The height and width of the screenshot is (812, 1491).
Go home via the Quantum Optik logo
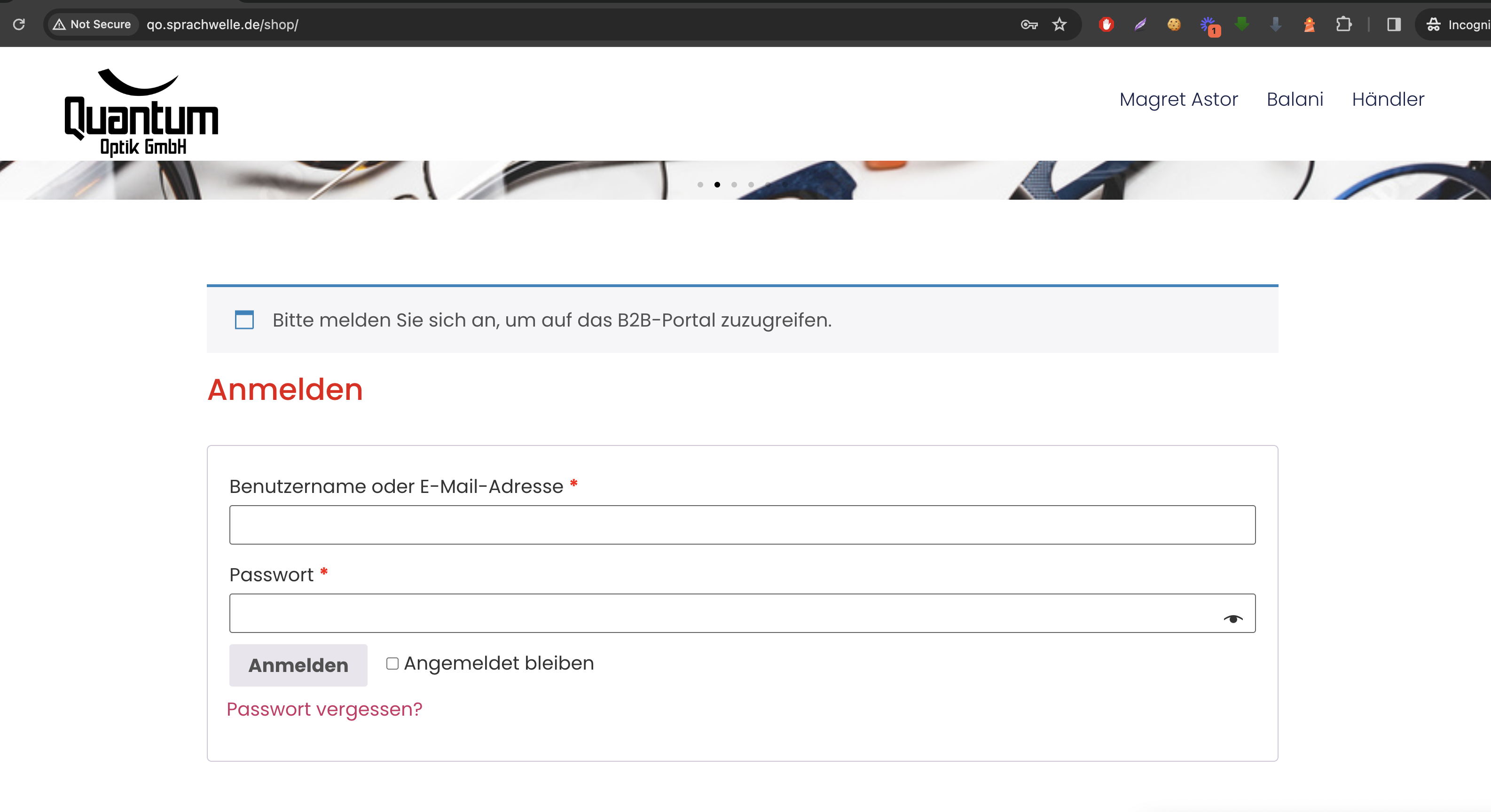point(141,113)
